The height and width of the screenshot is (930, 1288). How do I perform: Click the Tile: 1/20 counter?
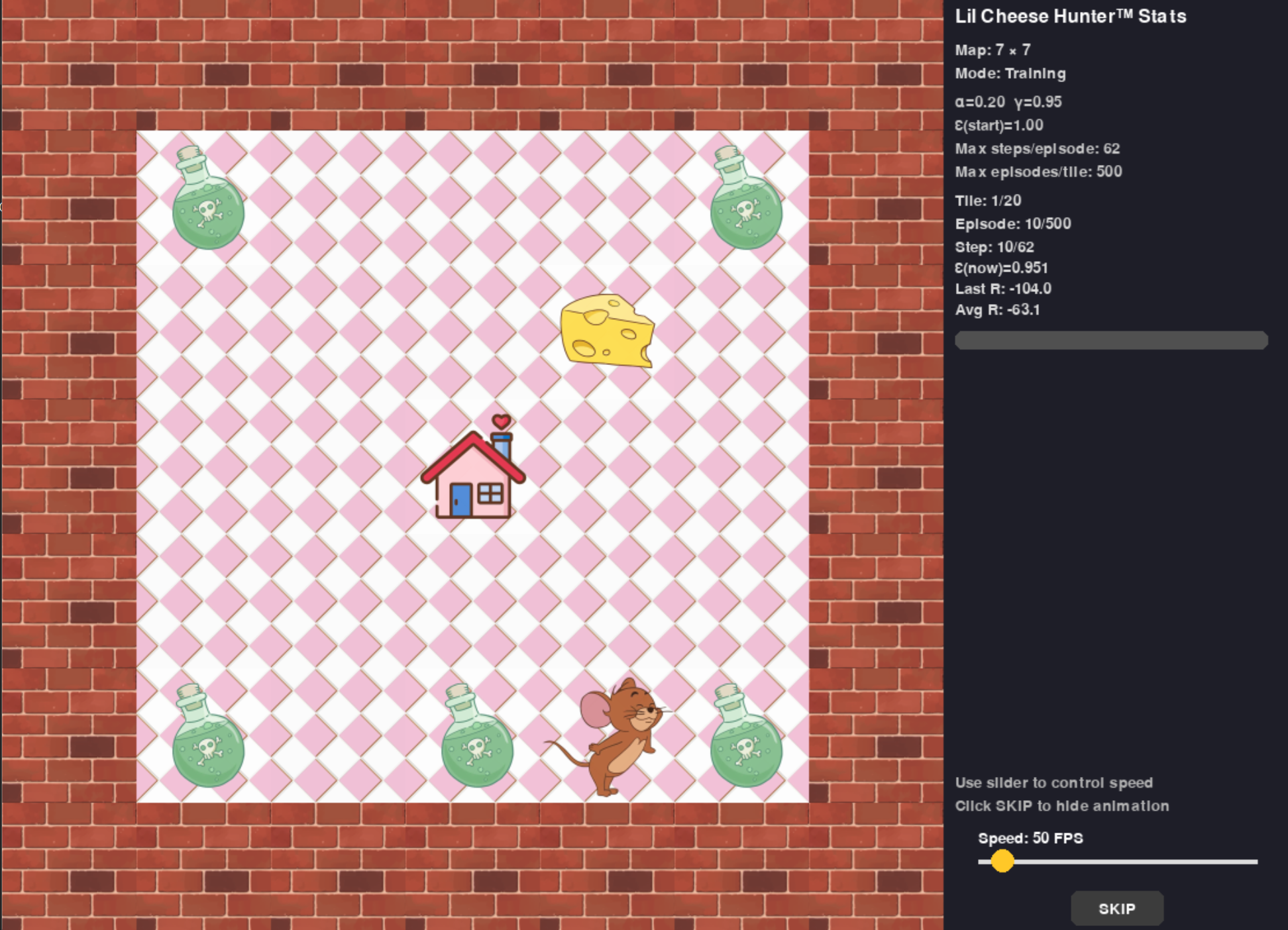pyautogui.click(x=988, y=201)
